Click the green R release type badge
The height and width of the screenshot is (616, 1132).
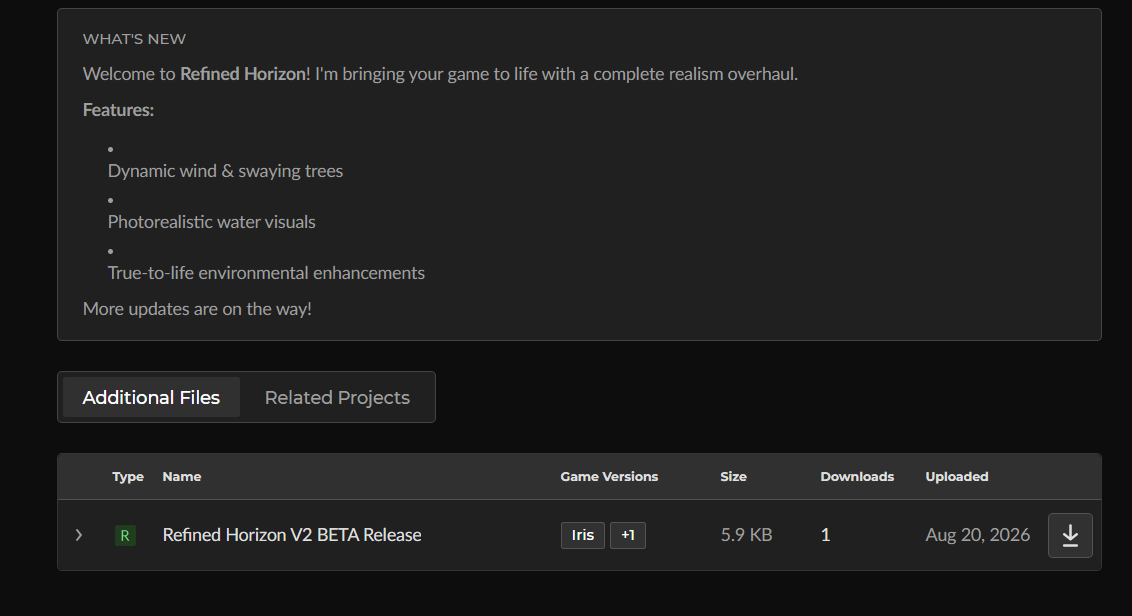coord(125,535)
